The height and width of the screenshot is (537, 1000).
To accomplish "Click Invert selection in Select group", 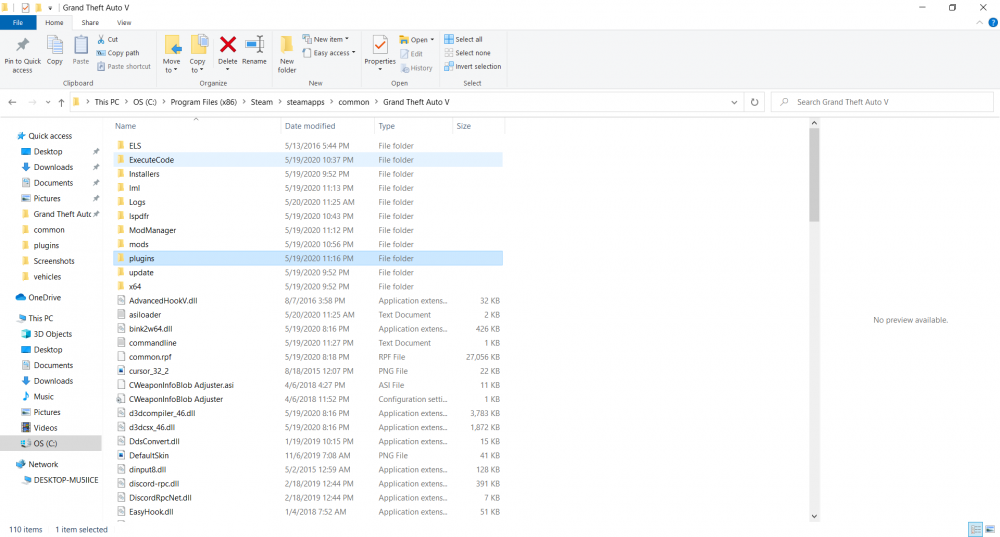I will pyautogui.click(x=478, y=67).
